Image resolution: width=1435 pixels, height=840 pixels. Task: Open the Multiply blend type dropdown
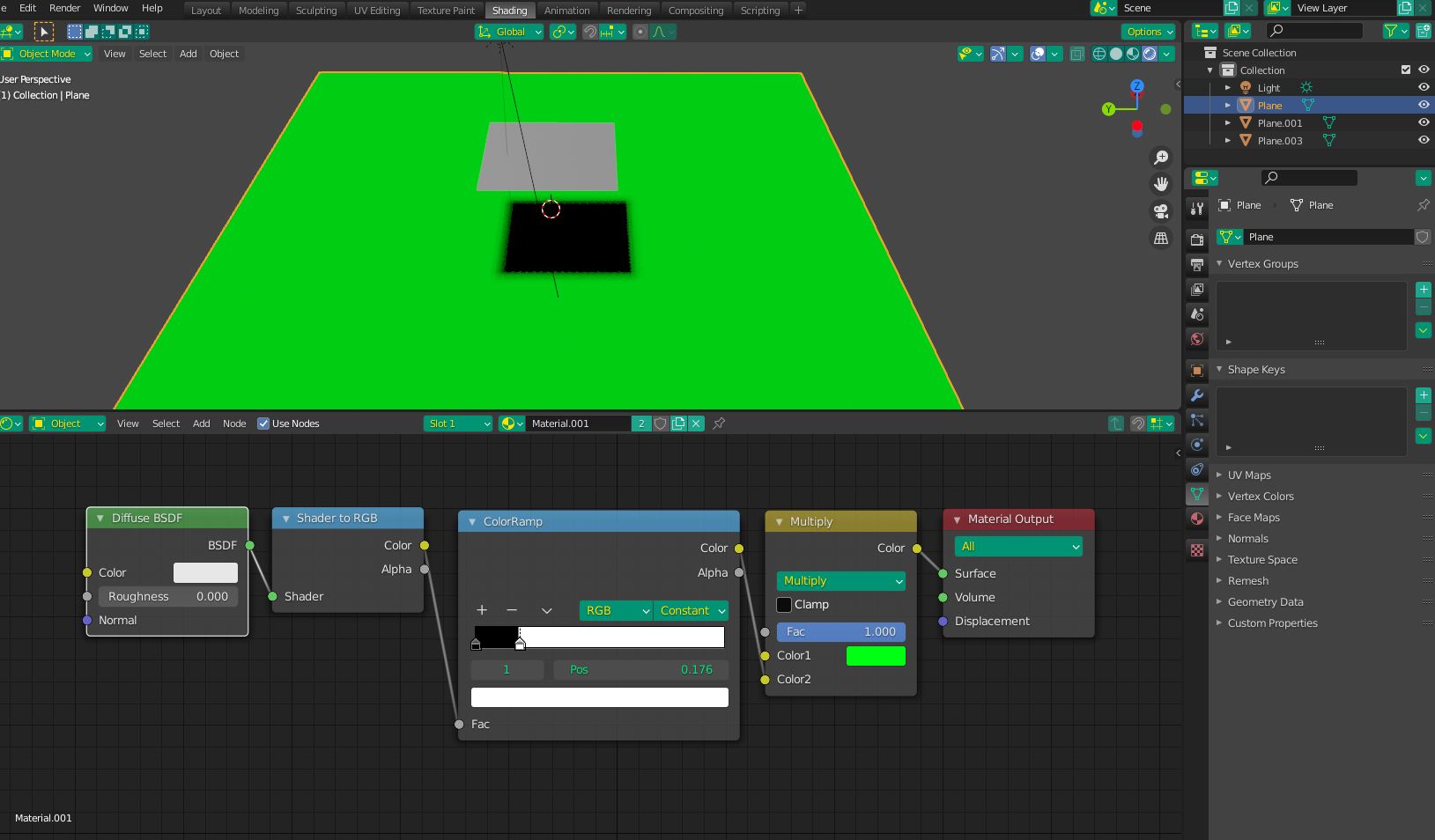[841, 581]
